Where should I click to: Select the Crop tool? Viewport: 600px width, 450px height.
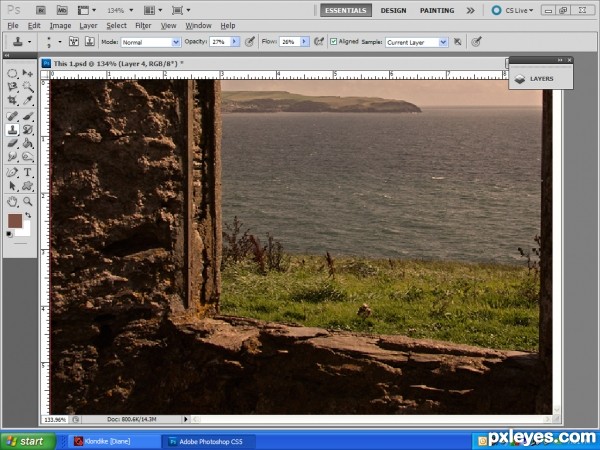pyautogui.click(x=12, y=101)
